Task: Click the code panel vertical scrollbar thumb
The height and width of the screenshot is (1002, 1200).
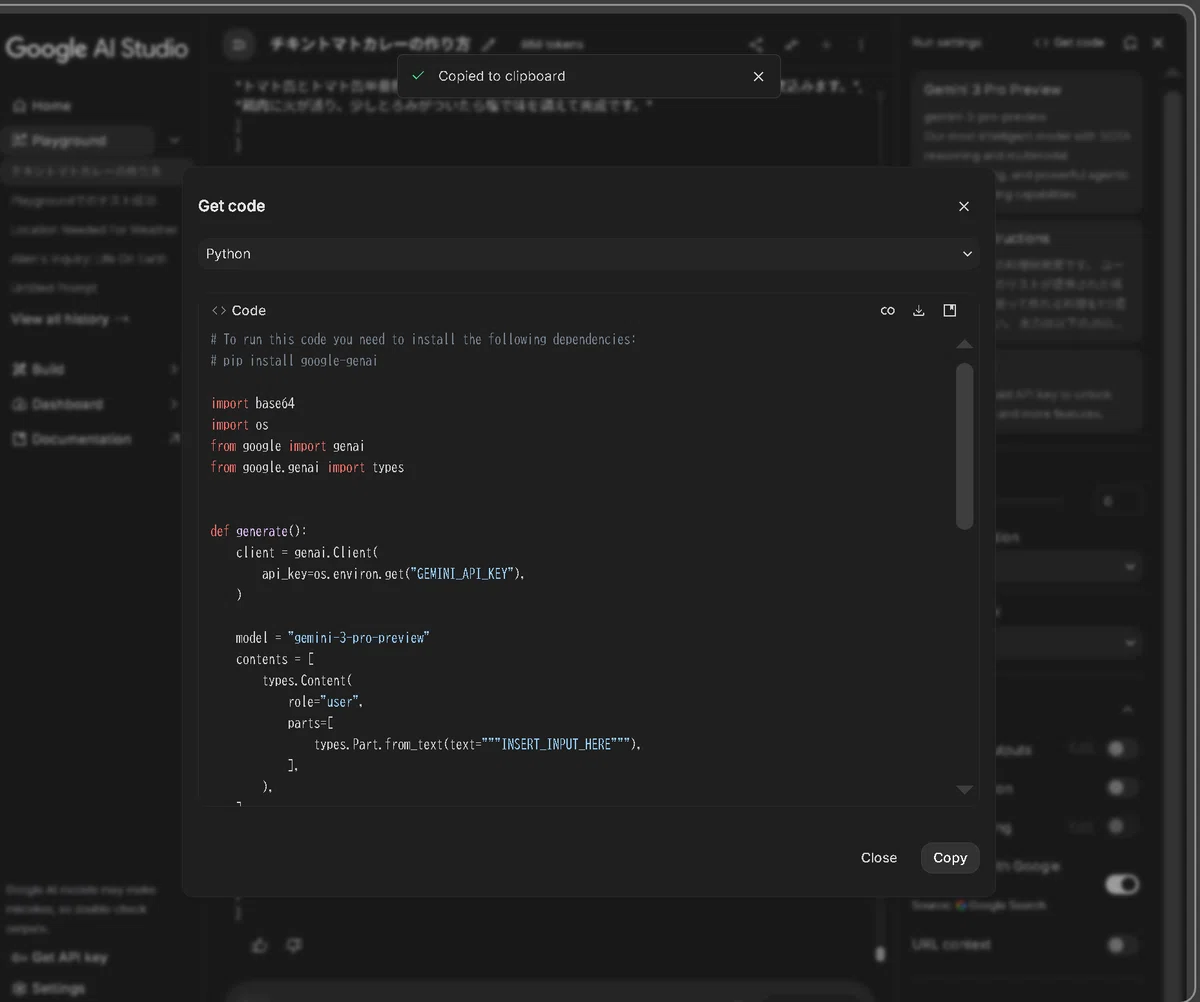Action: (965, 445)
